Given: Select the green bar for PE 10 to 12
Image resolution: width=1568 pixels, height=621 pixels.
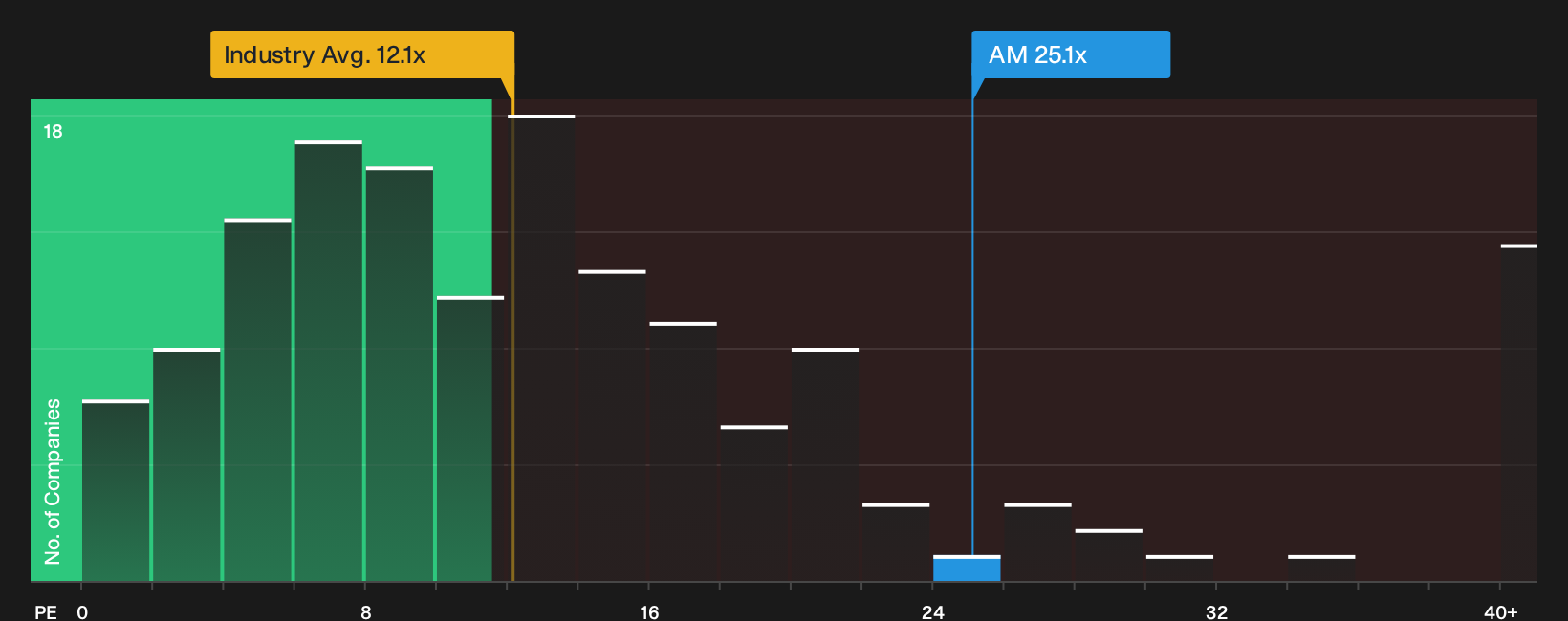Looking at the screenshot, I should pos(470,439).
